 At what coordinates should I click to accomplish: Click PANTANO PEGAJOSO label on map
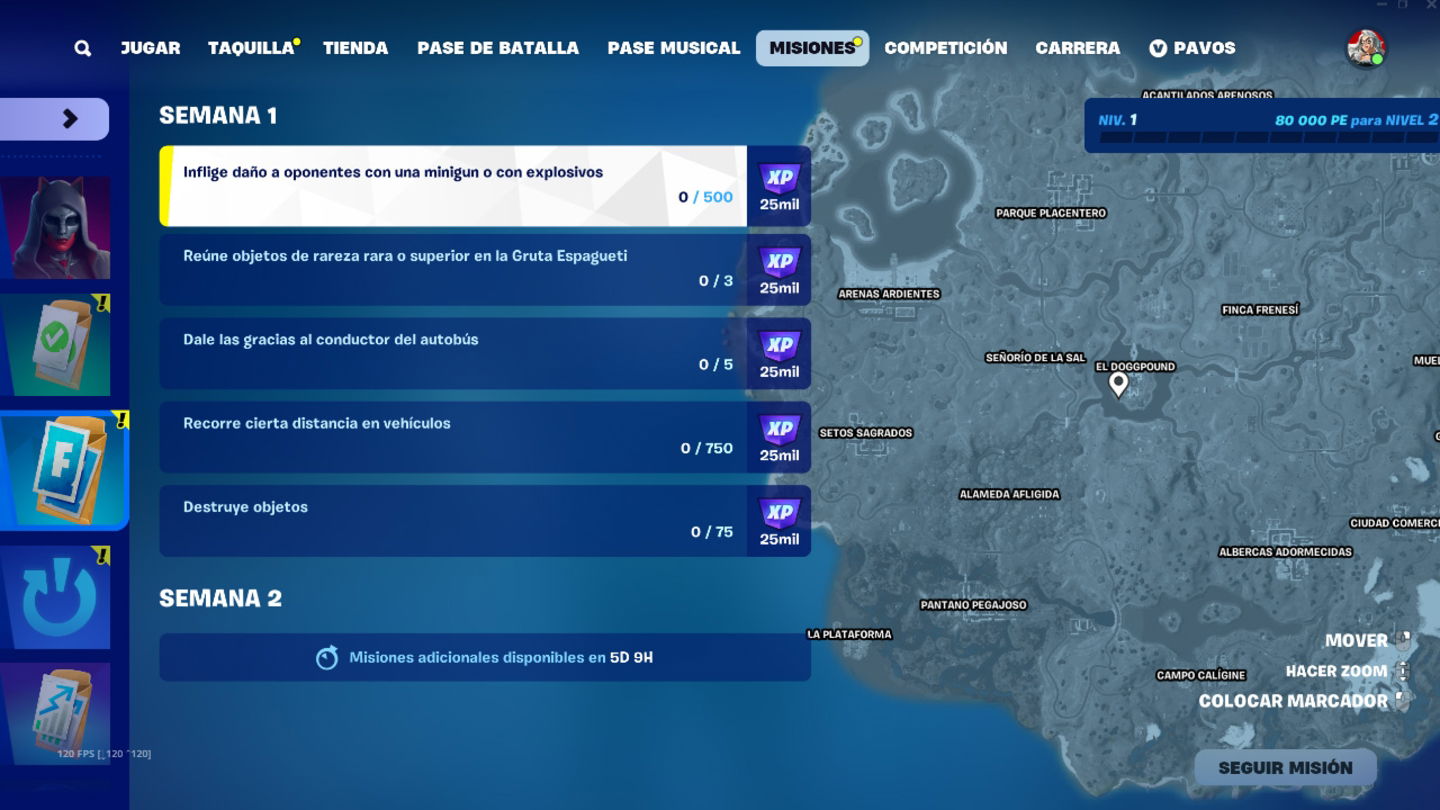973,605
